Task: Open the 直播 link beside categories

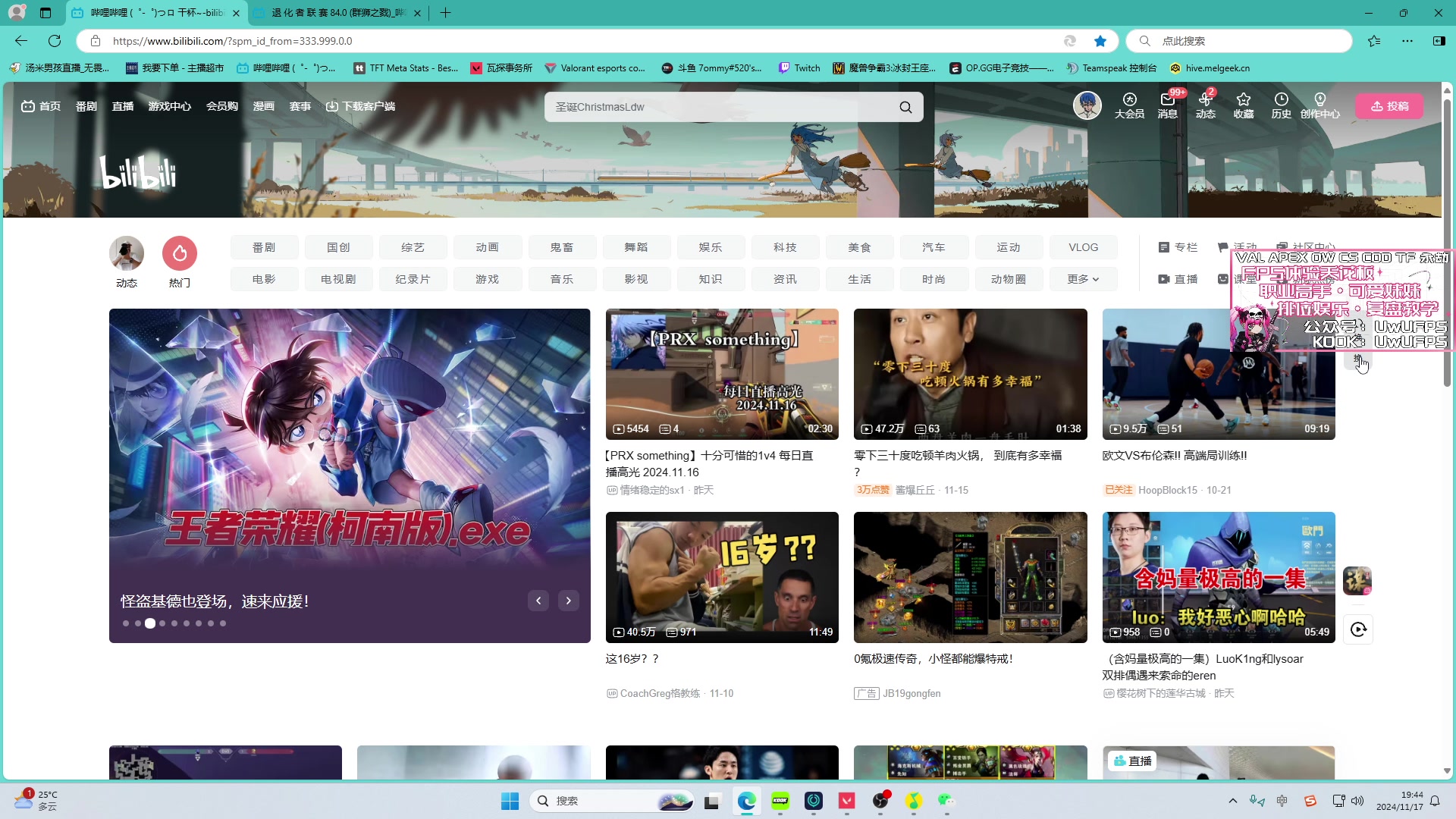Action: pyautogui.click(x=1178, y=279)
